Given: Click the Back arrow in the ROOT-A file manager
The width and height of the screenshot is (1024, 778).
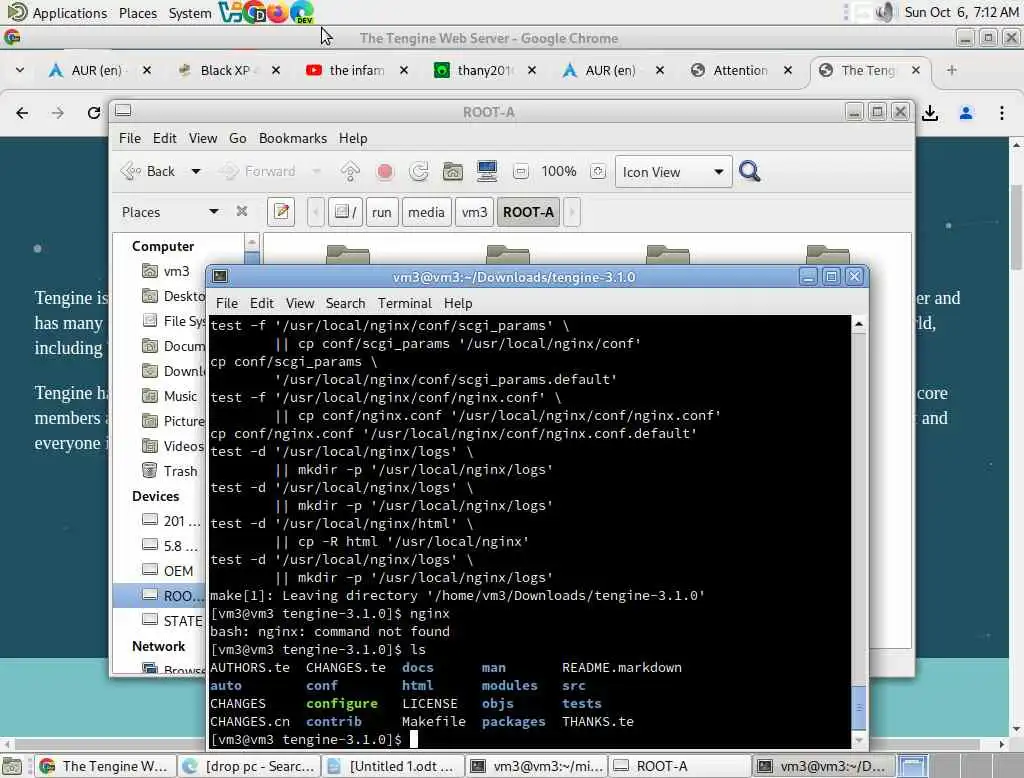Looking at the screenshot, I should 148,171.
